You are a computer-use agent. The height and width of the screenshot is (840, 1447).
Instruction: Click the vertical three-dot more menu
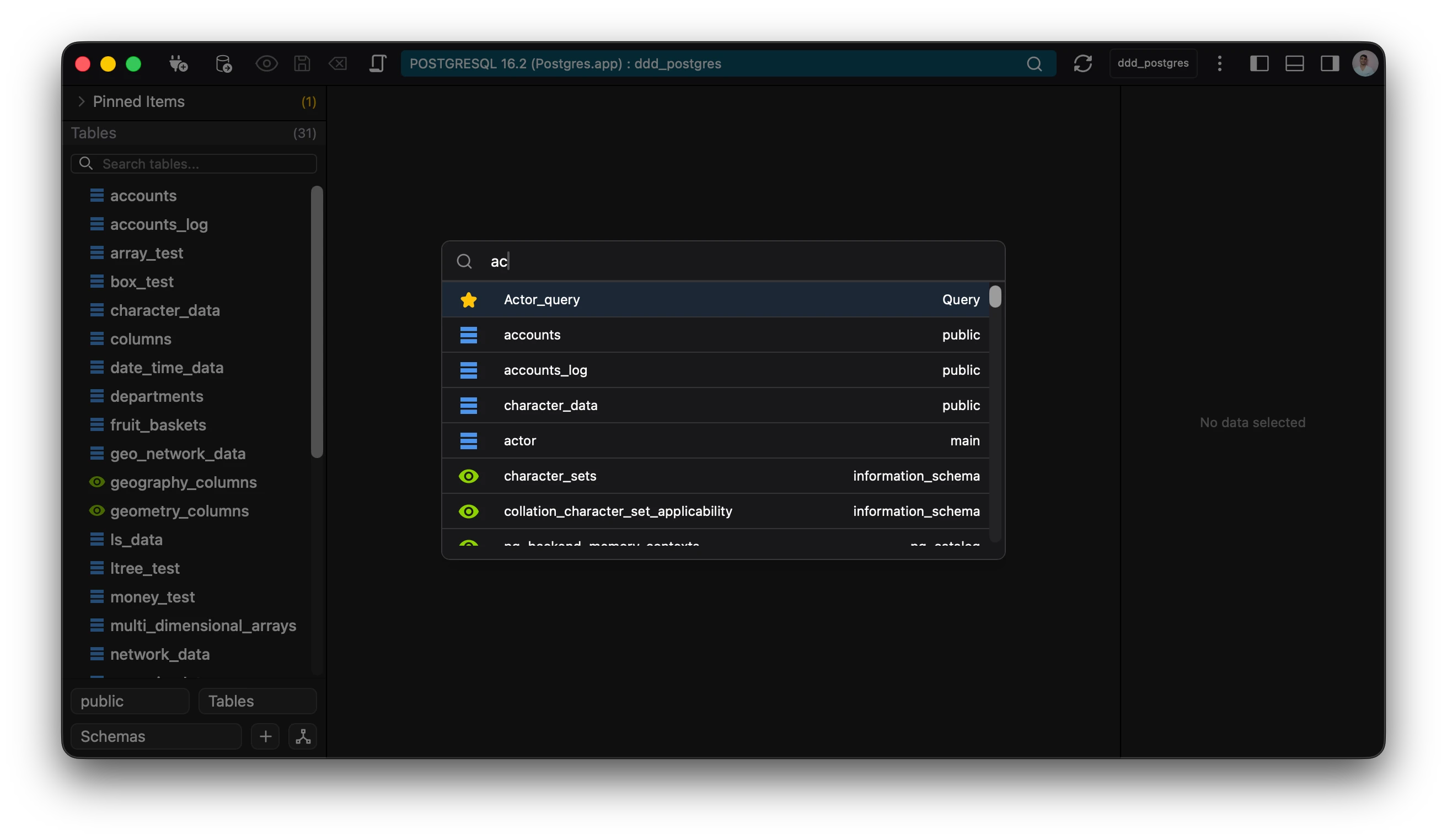(1220, 64)
